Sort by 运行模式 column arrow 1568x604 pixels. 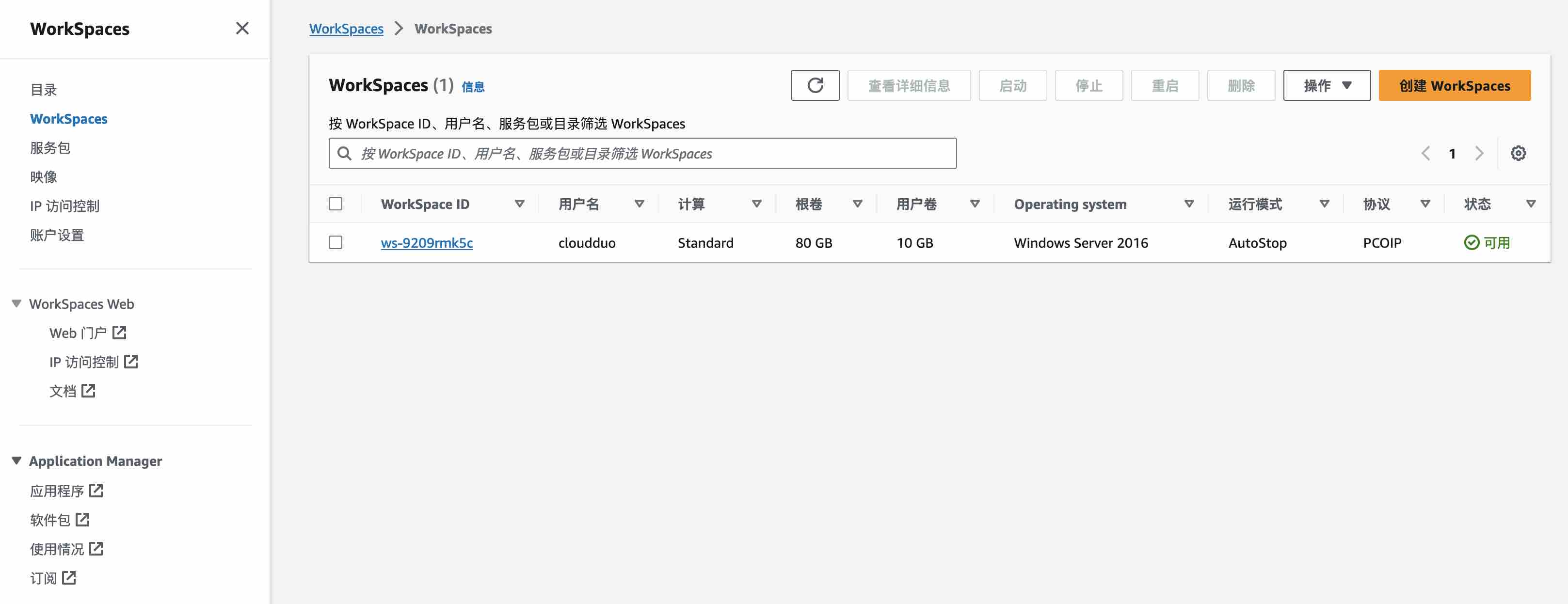pos(1324,204)
